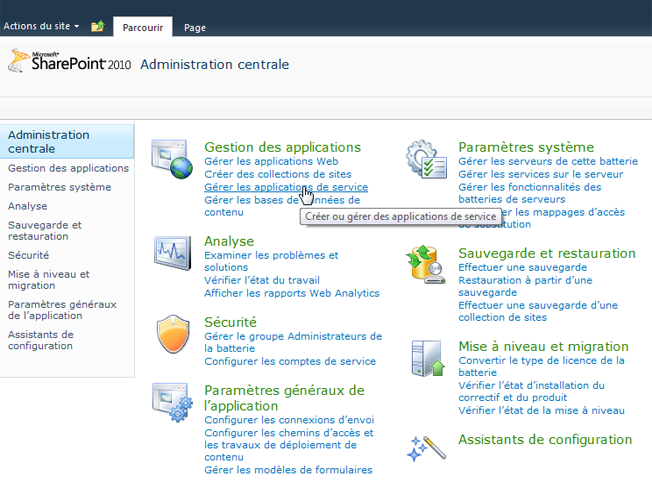The width and height of the screenshot is (652, 482).
Task: Open the Mise à niveau et migration heading
Action: pos(543,346)
